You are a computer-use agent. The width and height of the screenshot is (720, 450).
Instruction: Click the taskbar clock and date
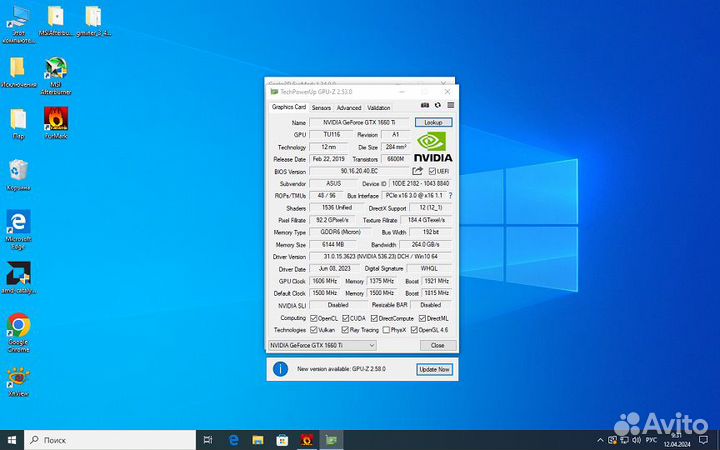(676, 440)
